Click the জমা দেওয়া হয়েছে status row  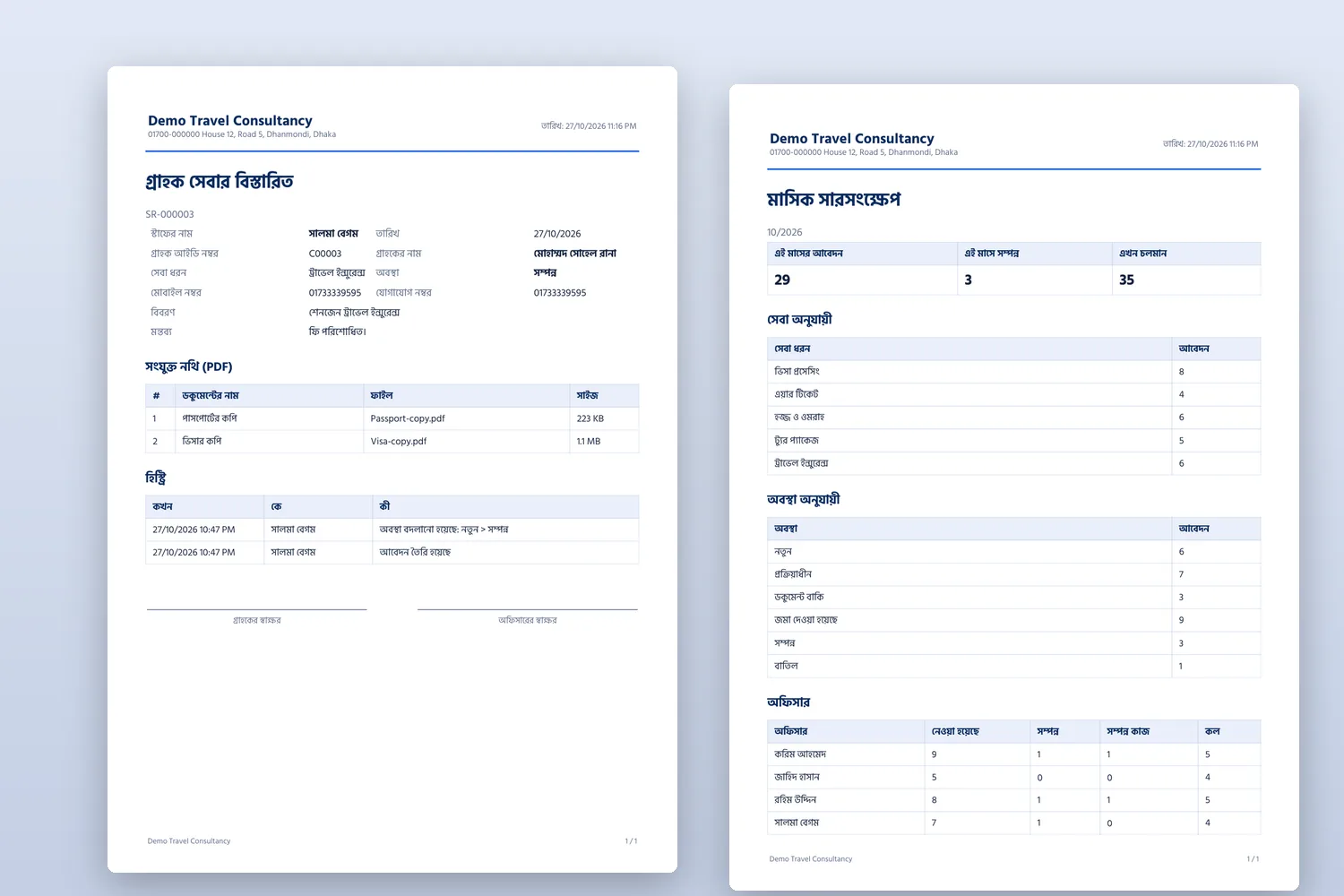point(1013,620)
